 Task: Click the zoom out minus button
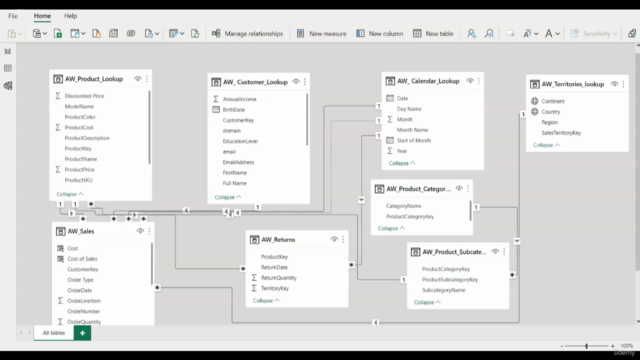[x=562, y=346]
